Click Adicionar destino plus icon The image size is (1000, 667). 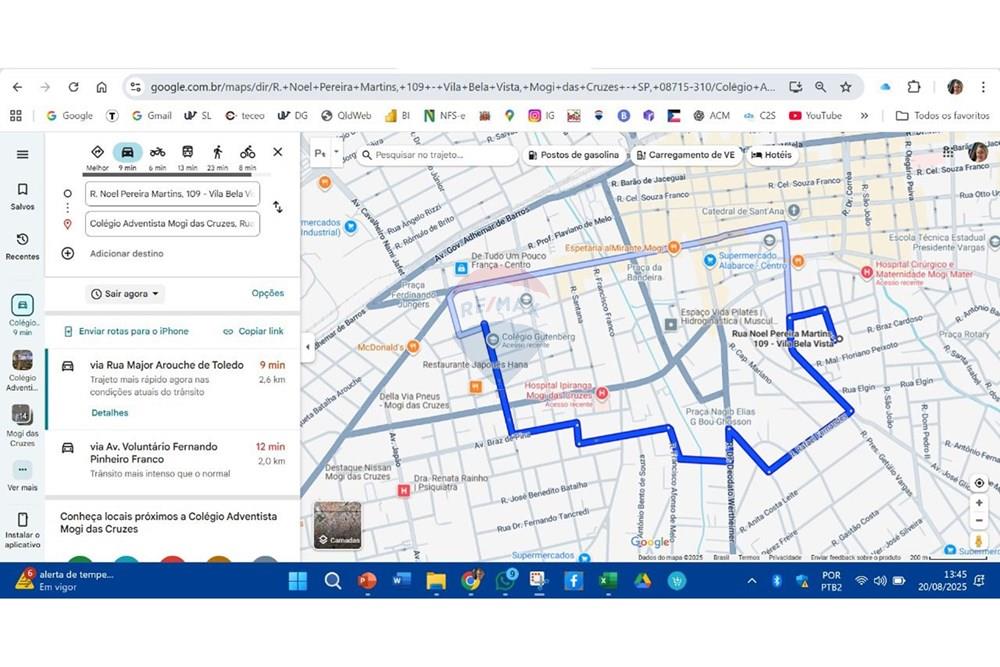pyautogui.click(x=68, y=253)
